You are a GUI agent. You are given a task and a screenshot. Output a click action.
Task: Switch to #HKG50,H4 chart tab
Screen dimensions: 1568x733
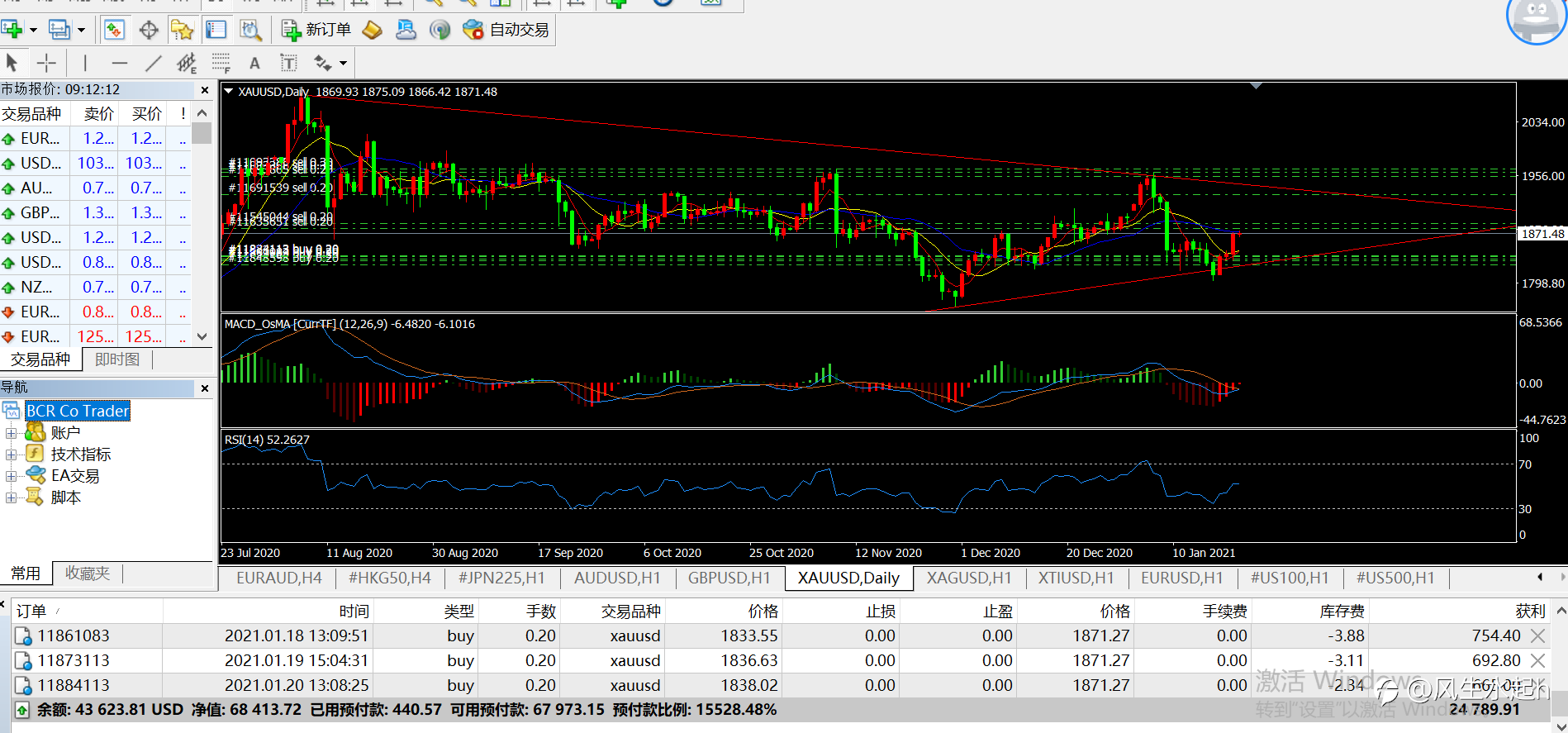pos(389,578)
